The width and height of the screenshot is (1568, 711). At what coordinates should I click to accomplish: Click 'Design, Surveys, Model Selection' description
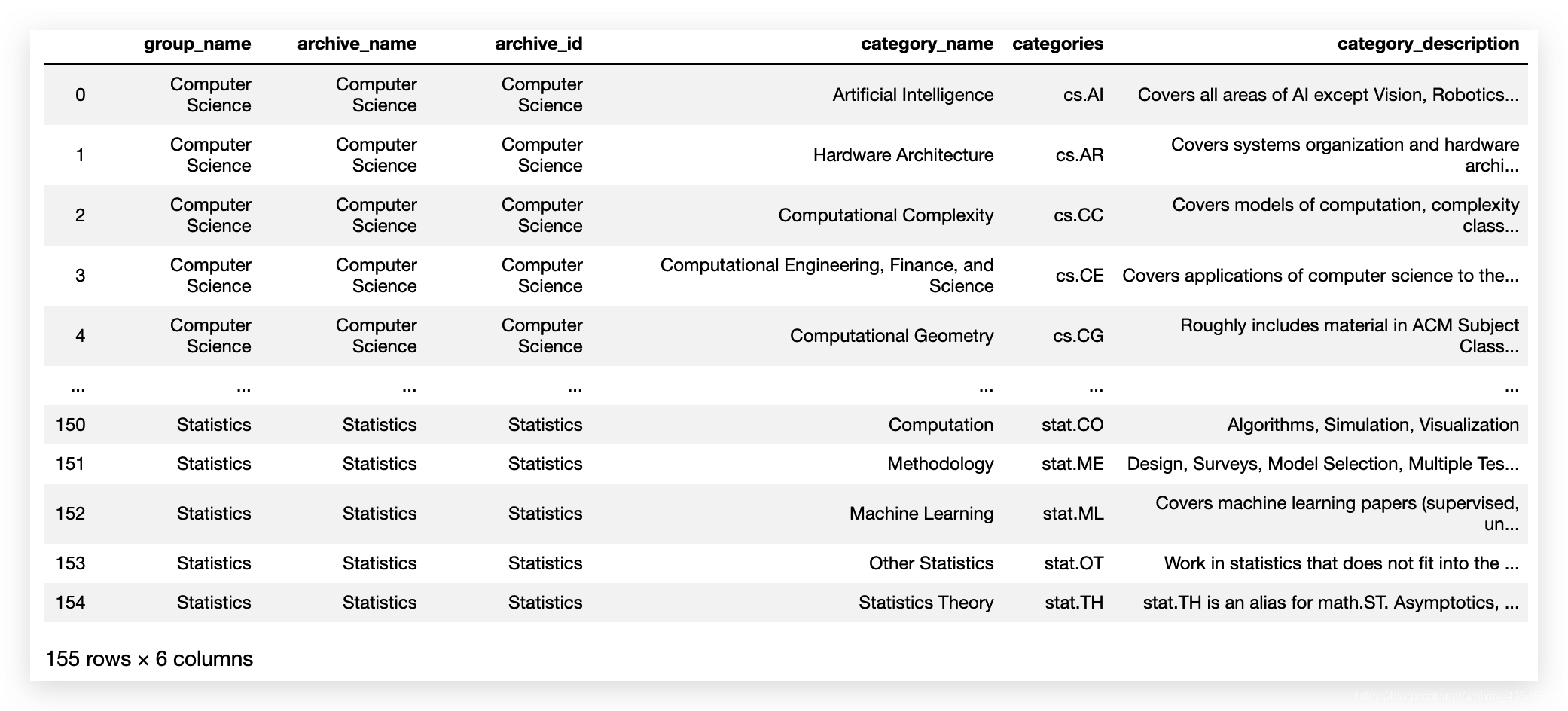tap(1323, 464)
